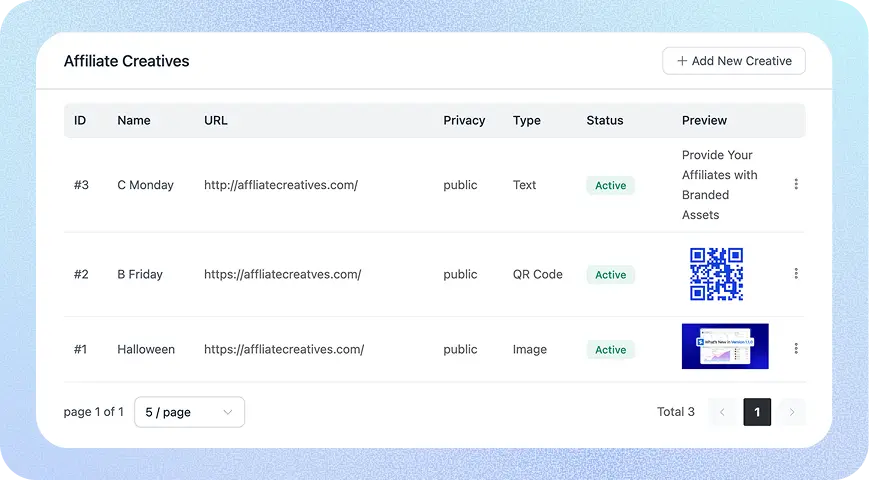Viewport: 869px width, 480px height.
Task: Click the Active status badge for Halloween
Action: (610, 350)
